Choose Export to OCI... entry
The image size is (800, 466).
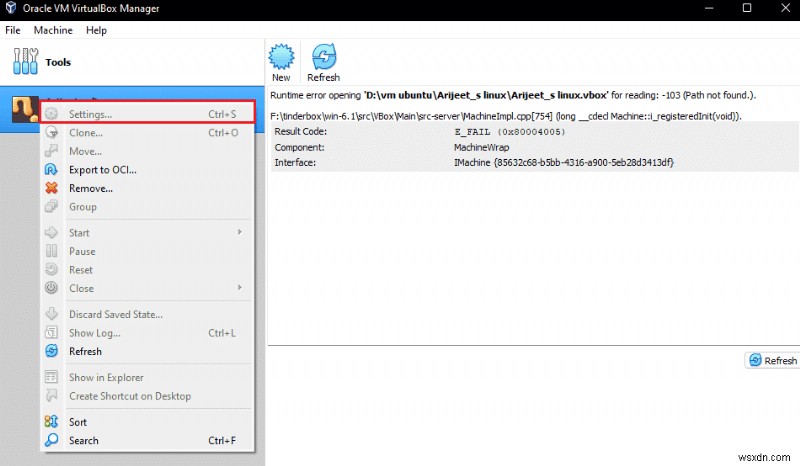pos(147,169)
